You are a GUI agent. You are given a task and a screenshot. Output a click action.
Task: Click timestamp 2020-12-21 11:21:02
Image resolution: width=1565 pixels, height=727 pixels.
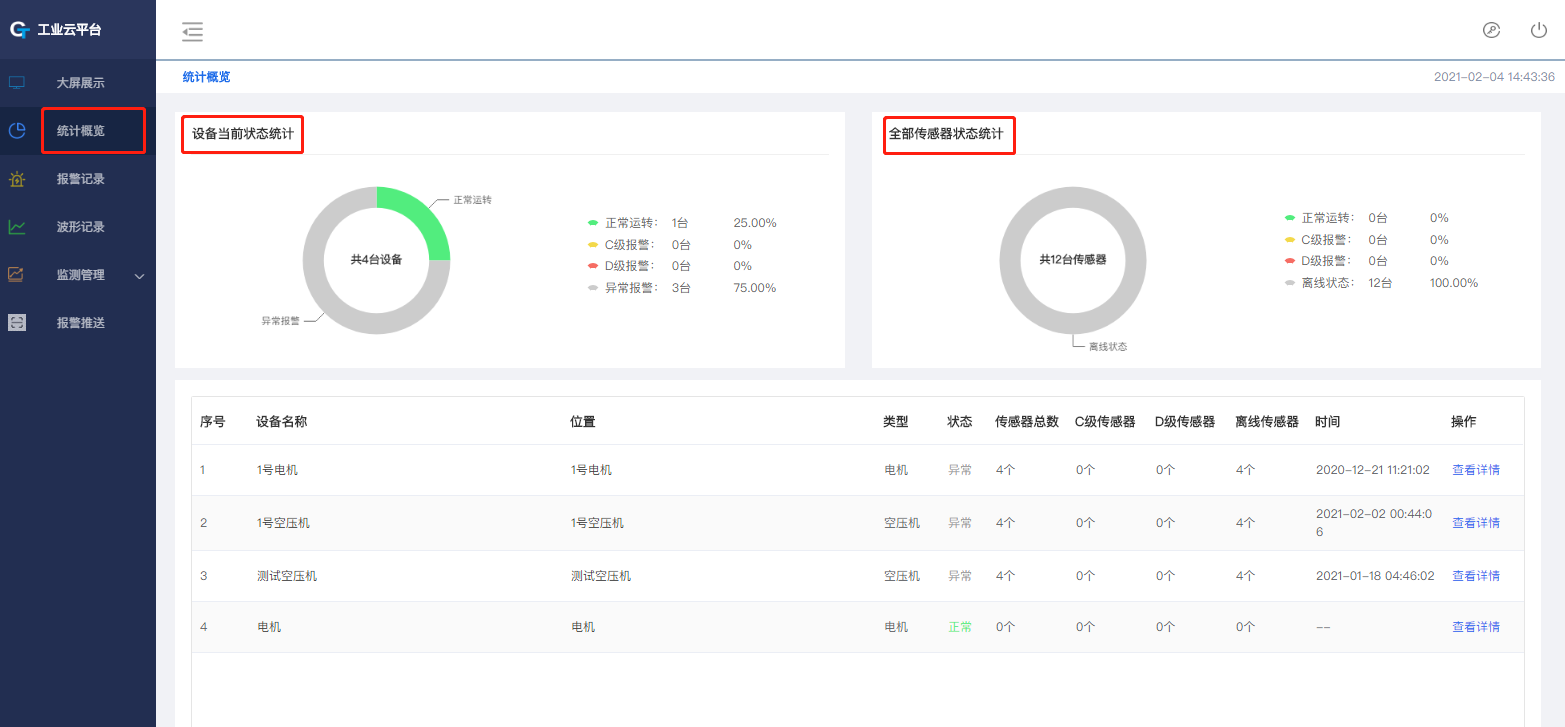pyautogui.click(x=1373, y=470)
